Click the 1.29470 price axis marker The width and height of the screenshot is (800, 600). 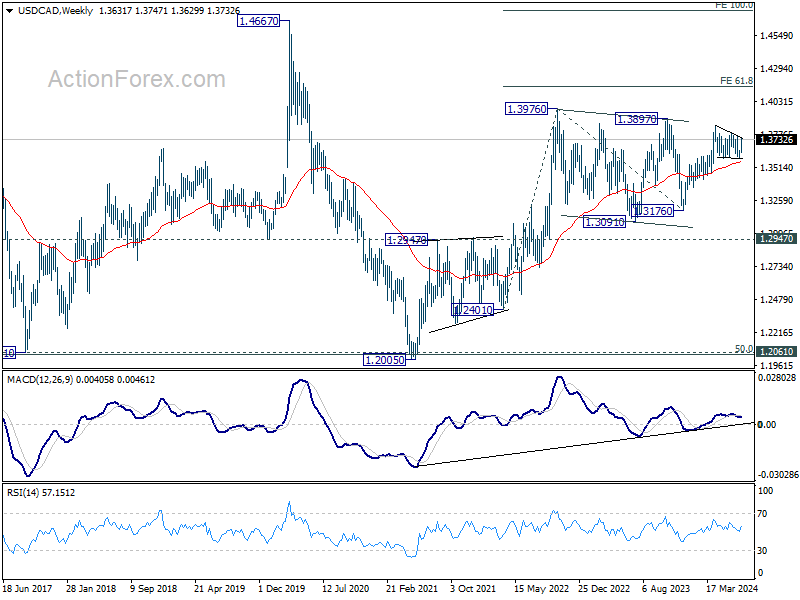777,239
